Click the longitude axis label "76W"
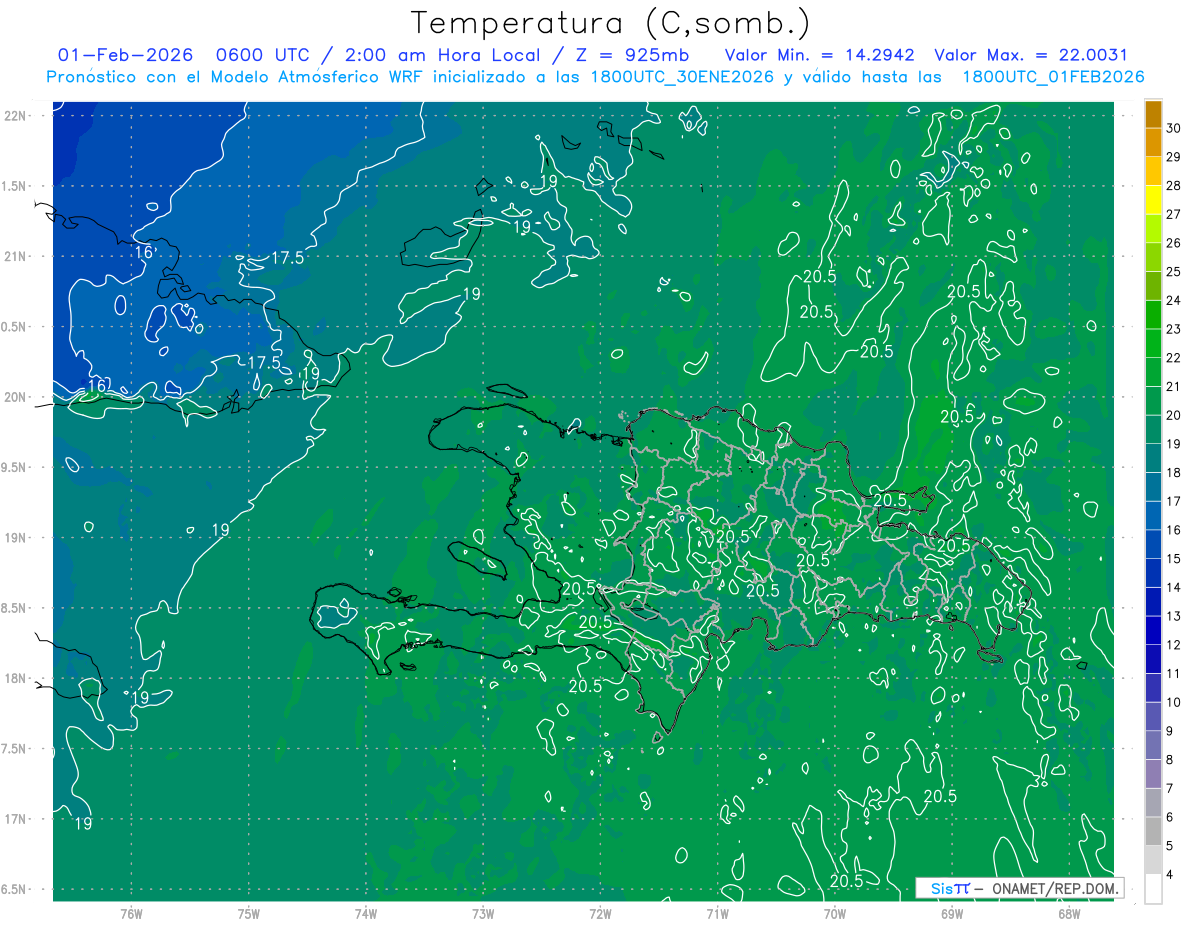1200x927 pixels. (x=131, y=913)
